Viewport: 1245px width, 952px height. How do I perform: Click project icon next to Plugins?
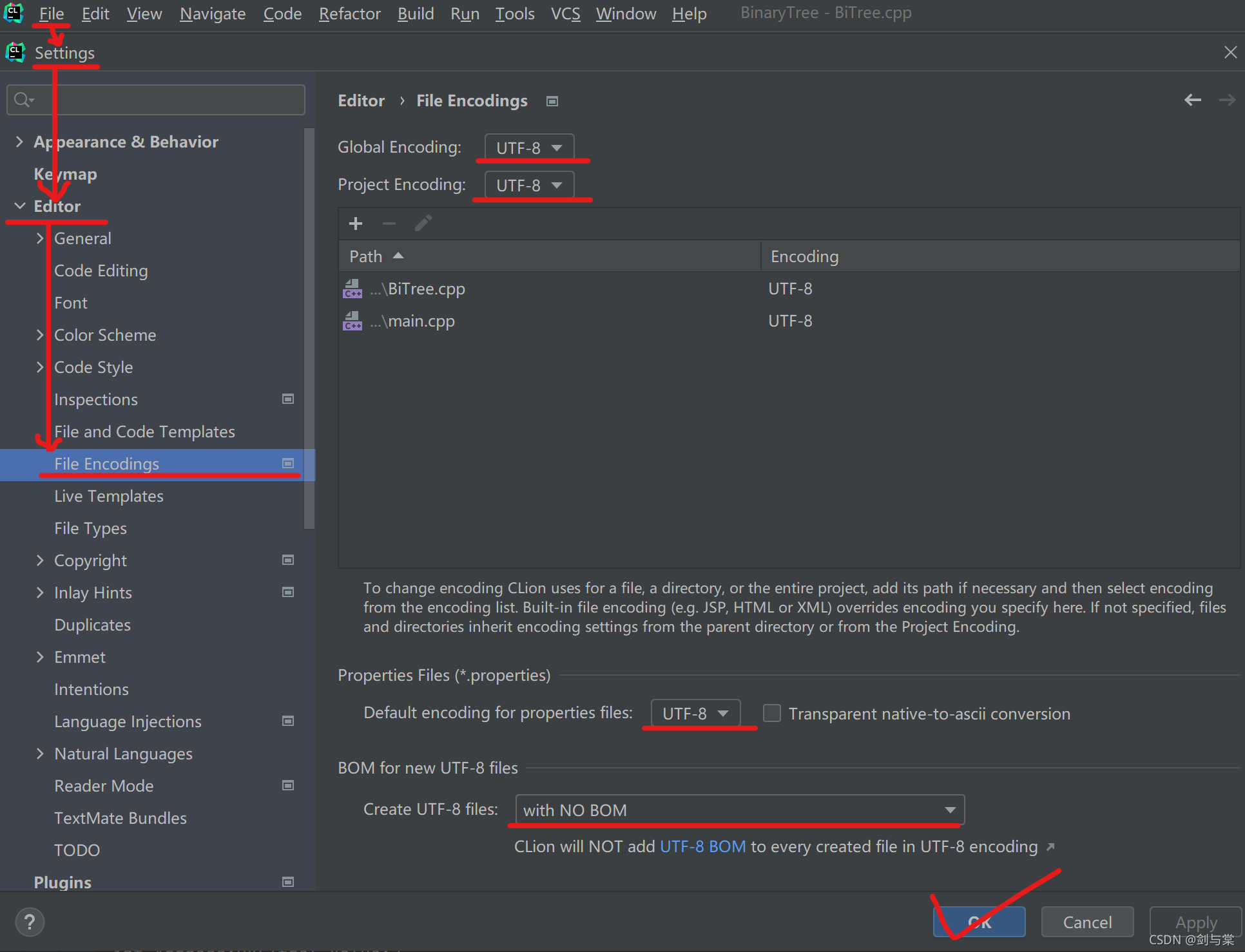[x=288, y=882]
